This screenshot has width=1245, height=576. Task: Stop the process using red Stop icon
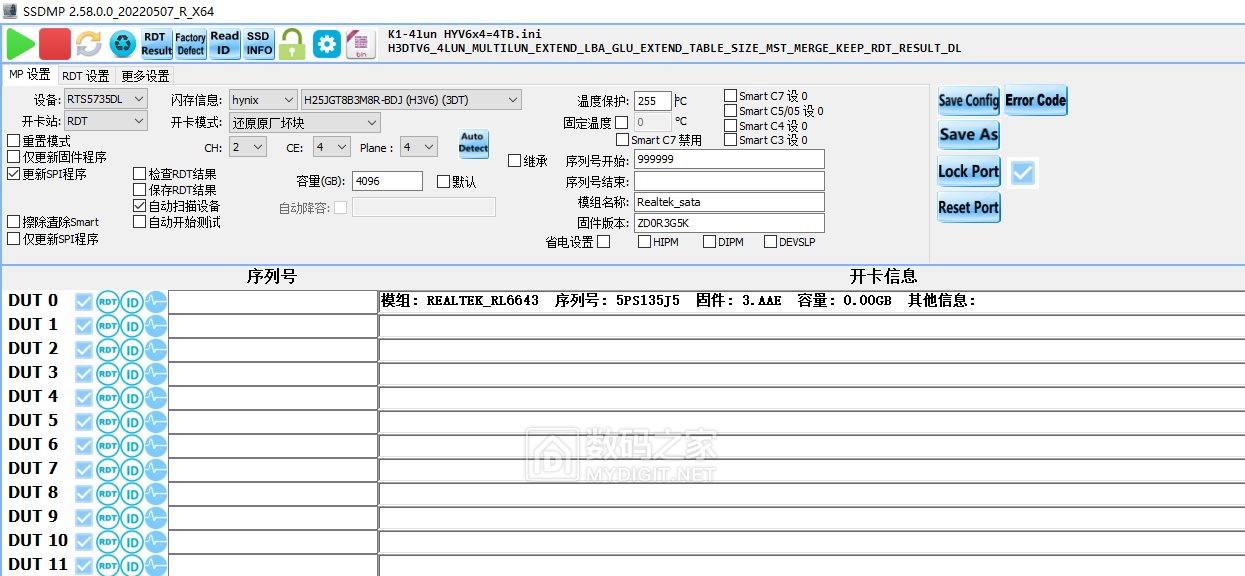(53, 45)
